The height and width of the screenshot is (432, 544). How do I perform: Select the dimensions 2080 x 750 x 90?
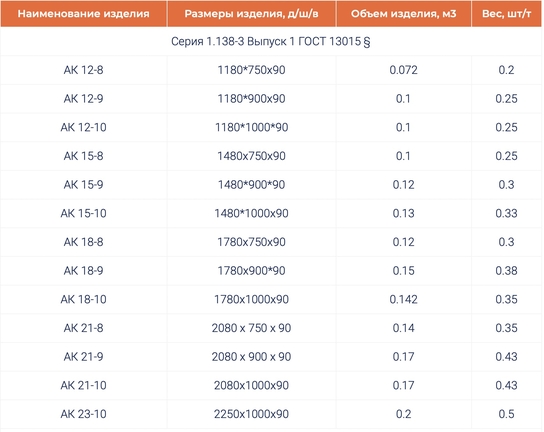click(x=251, y=328)
